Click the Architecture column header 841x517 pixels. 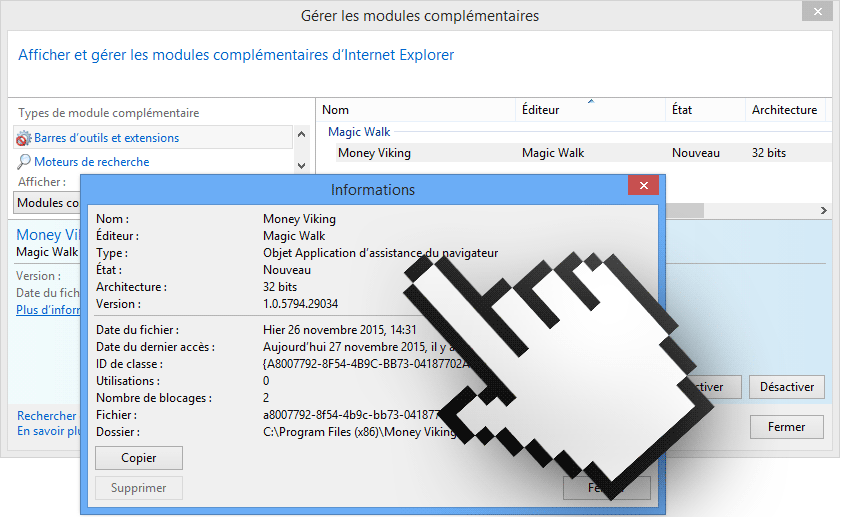click(785, 110)
